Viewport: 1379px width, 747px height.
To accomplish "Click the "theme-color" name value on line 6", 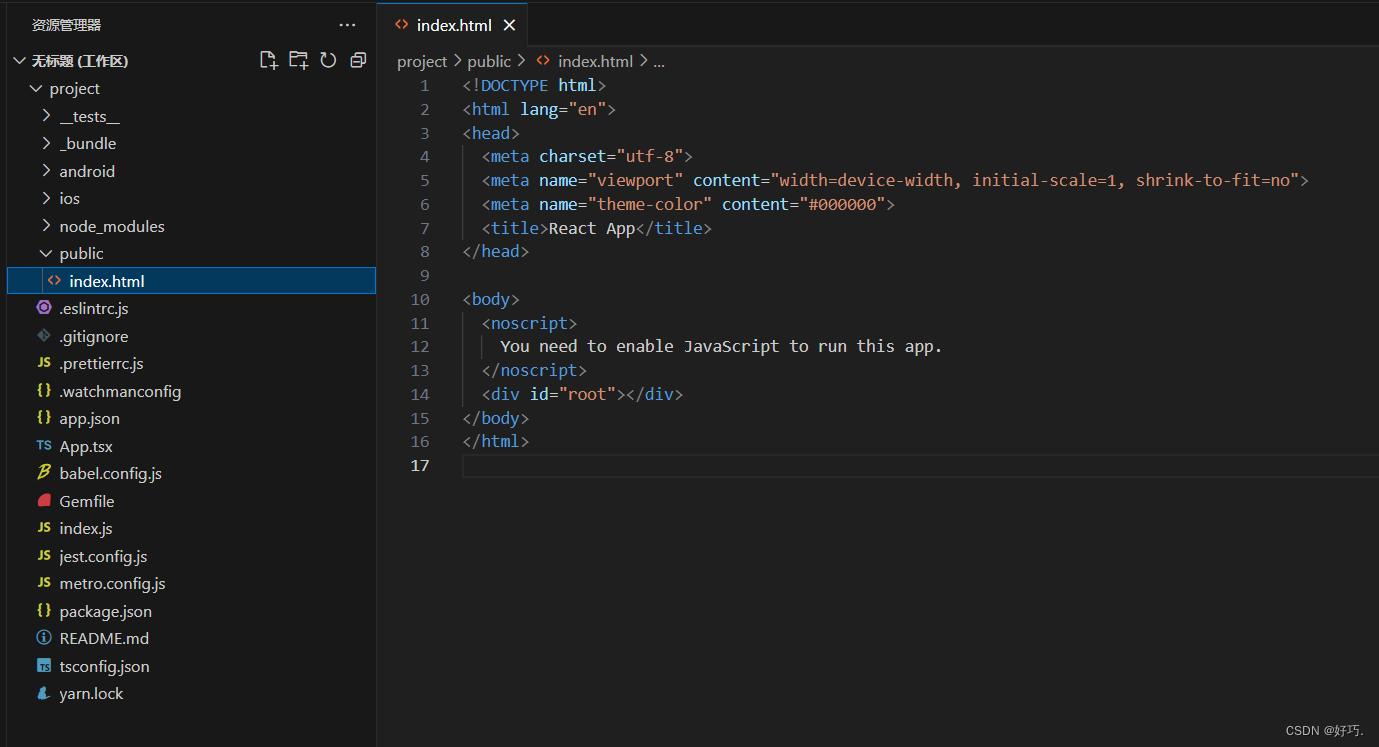I will [x=650, y=205].
